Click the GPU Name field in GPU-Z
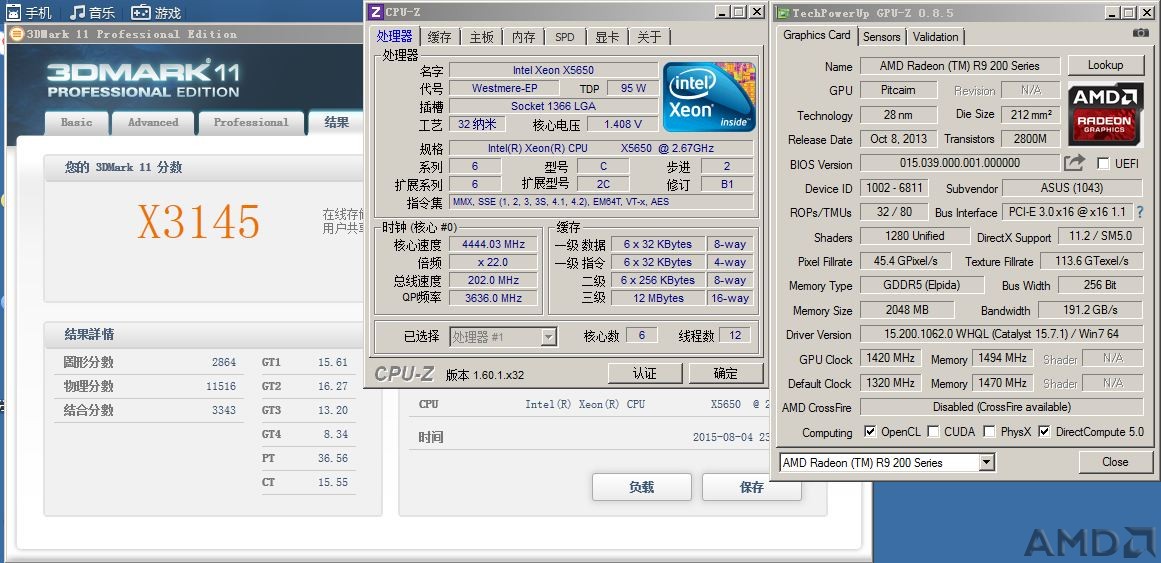 tap(960, 66)
